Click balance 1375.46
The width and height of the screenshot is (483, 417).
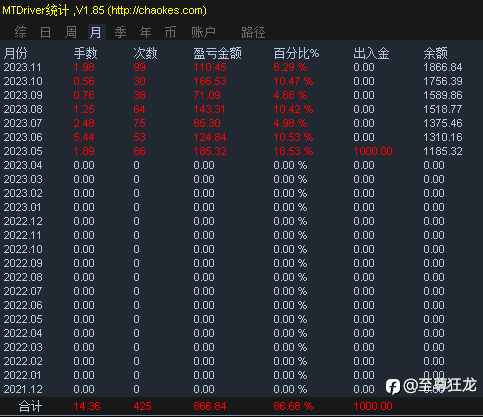[443, 123]
